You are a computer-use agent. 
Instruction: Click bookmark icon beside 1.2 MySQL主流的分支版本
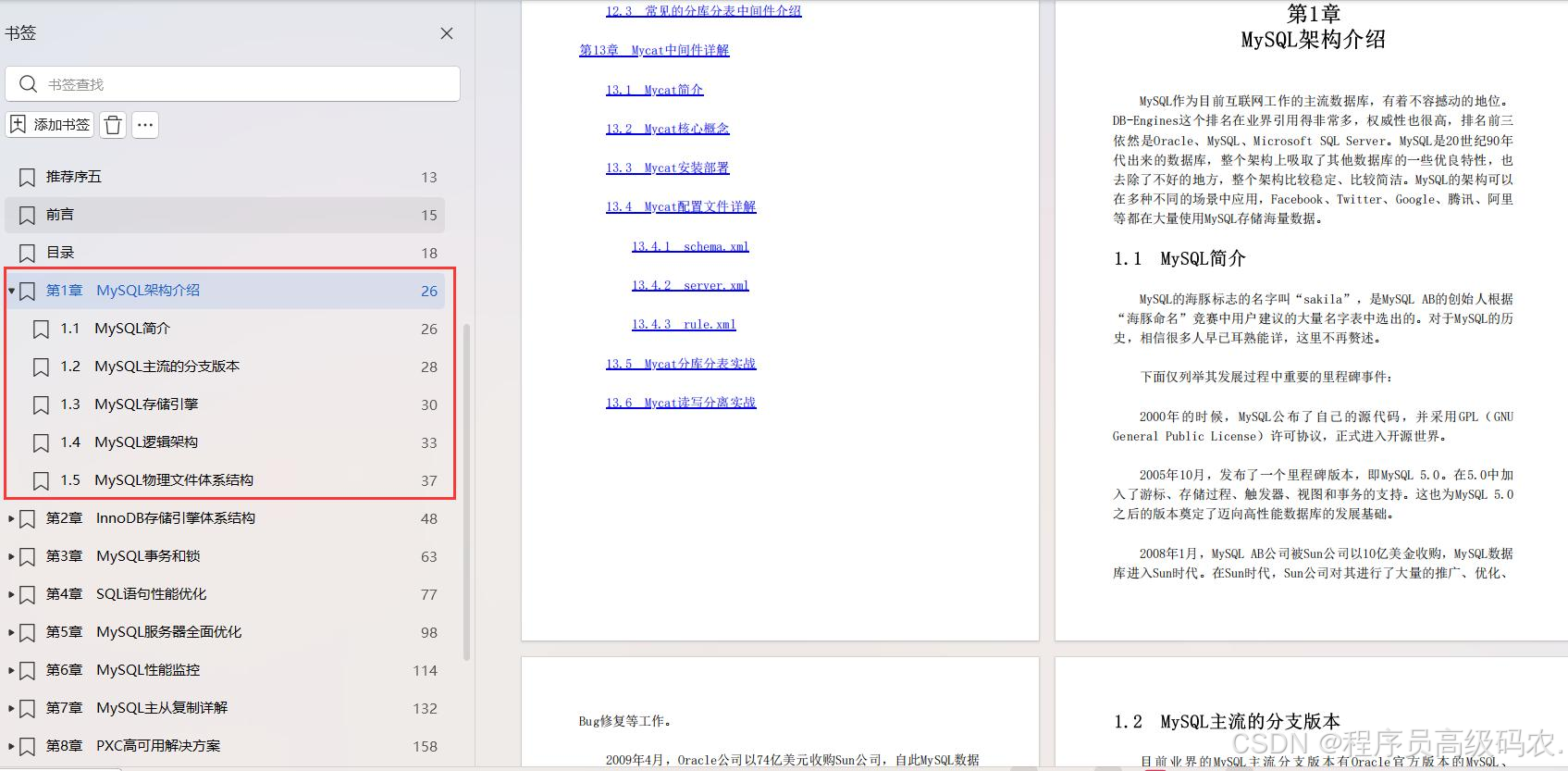(41, 367)
